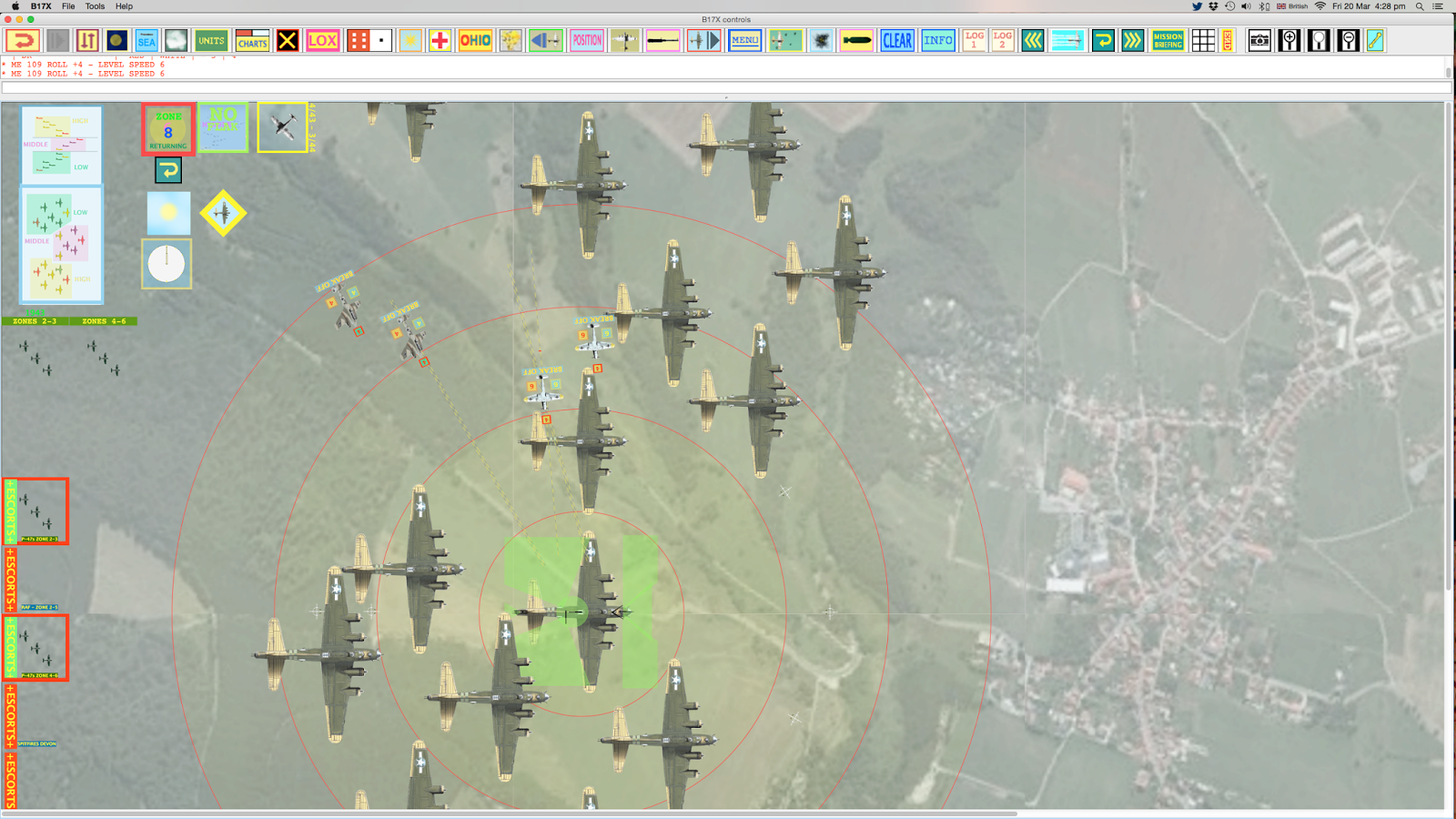Click the flak burst toolbar icon
Image resolution: width=1456 pixels, height=819 pixels.
(x=821, y=40)
